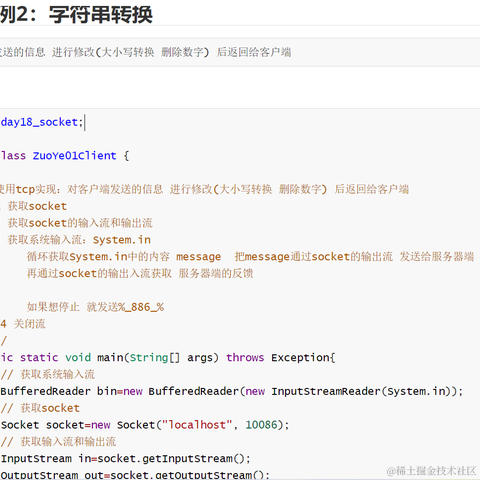Click the code comment '// 获取socket'
This screenshot has height=480, width=480.
pyautogui.click(x=40, y=408)
